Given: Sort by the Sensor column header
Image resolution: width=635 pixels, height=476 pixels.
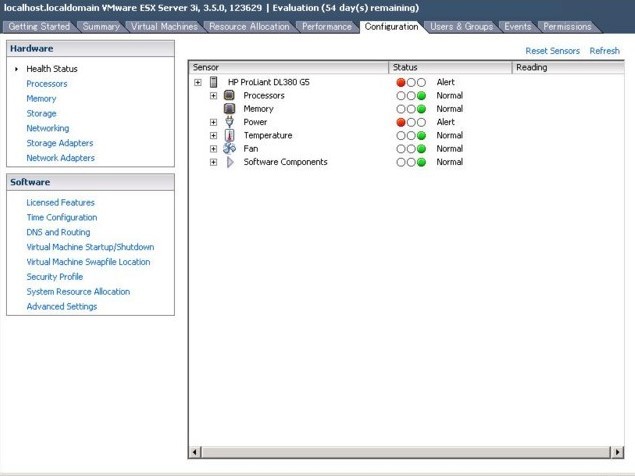Looking at the screenshot, I should click(x=289, y=68).
